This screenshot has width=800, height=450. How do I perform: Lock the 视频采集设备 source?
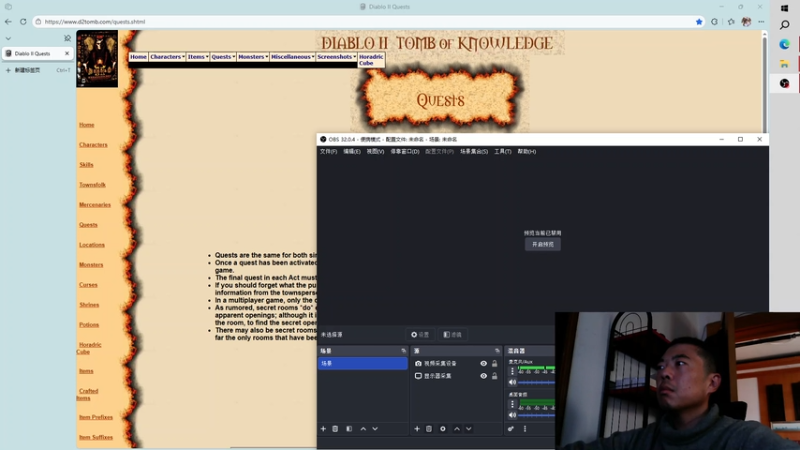494,364
